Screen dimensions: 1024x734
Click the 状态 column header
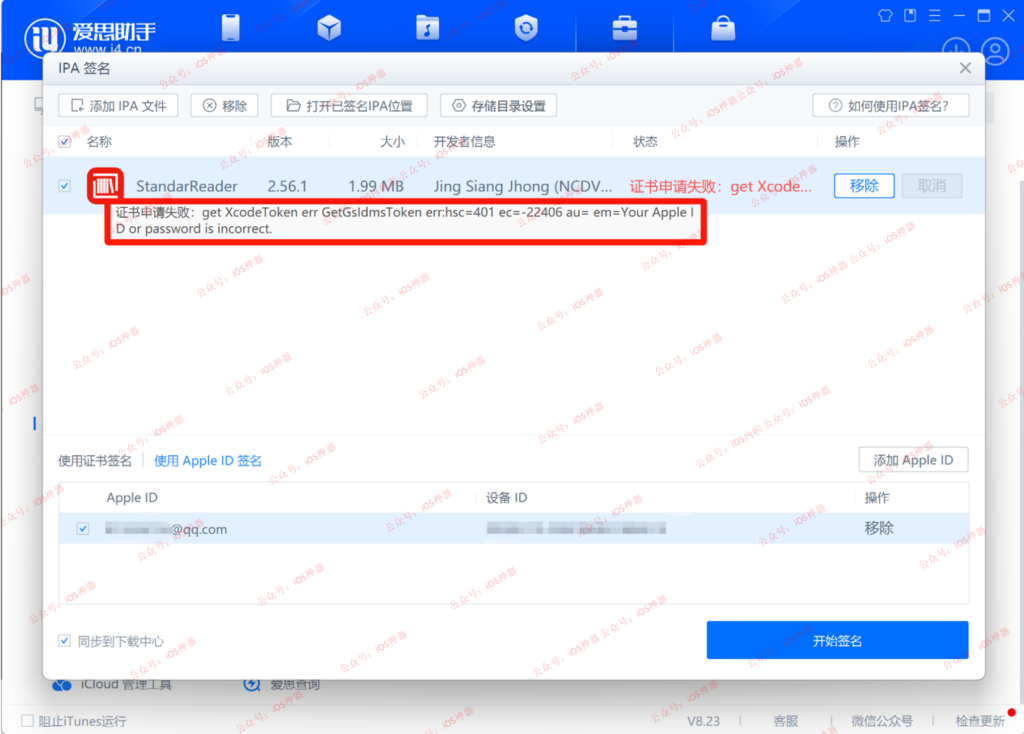[645, 142]
